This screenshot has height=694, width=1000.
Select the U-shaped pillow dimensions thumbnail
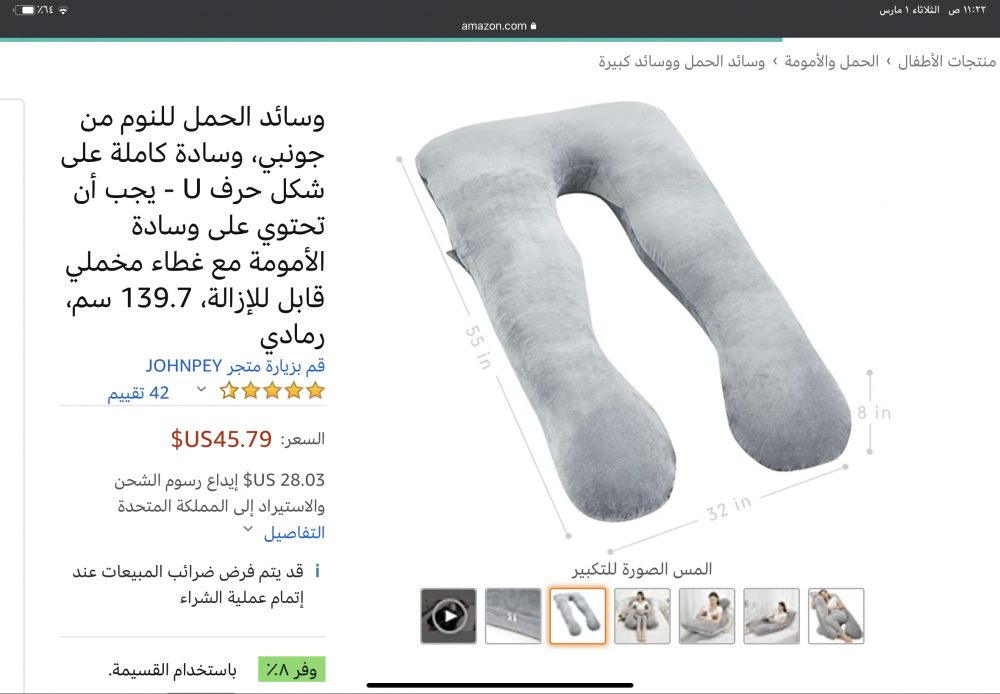[578, 616]
